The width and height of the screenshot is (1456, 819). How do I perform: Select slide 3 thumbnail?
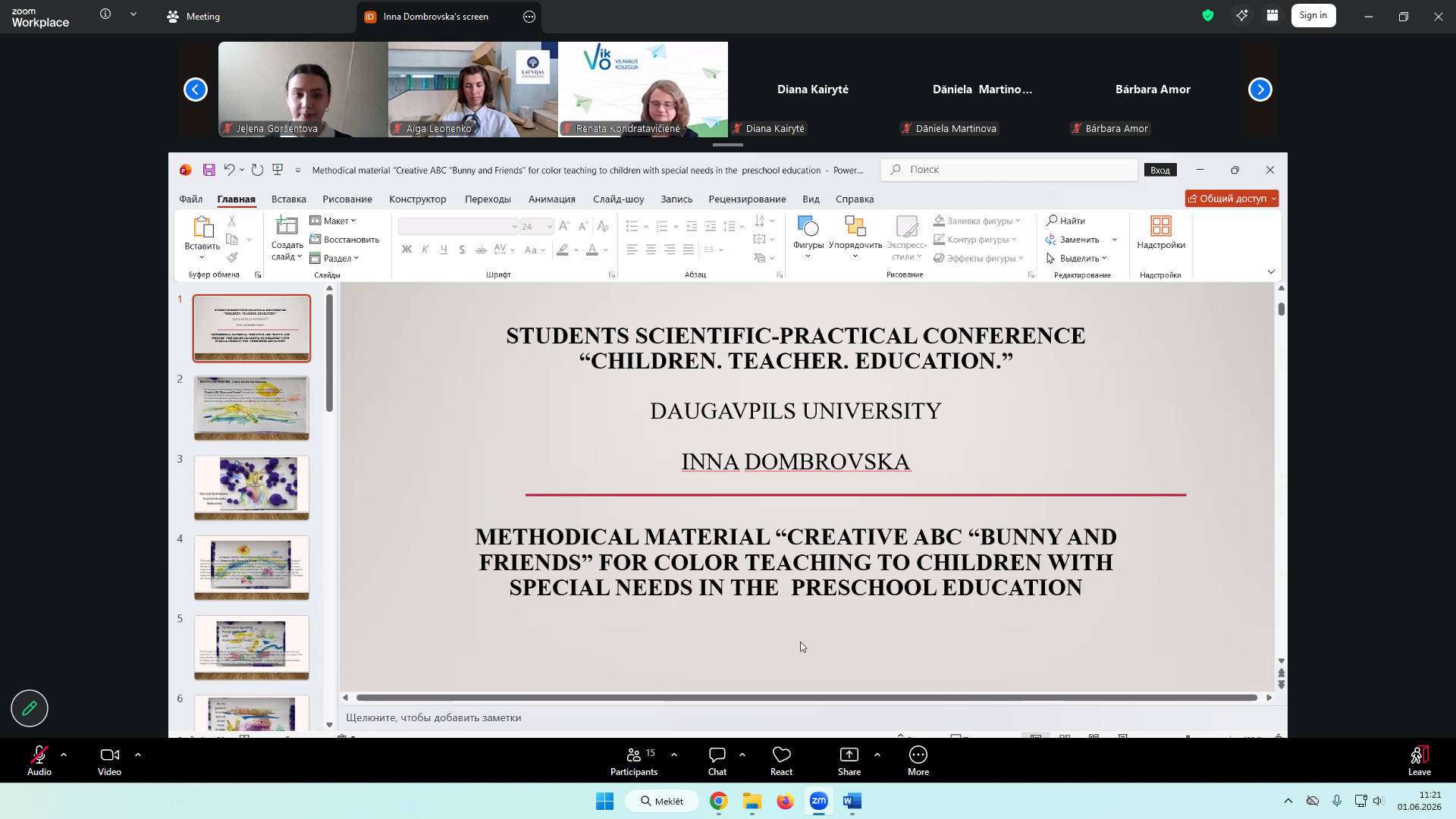pyautogui.click(x=252, y=488)
